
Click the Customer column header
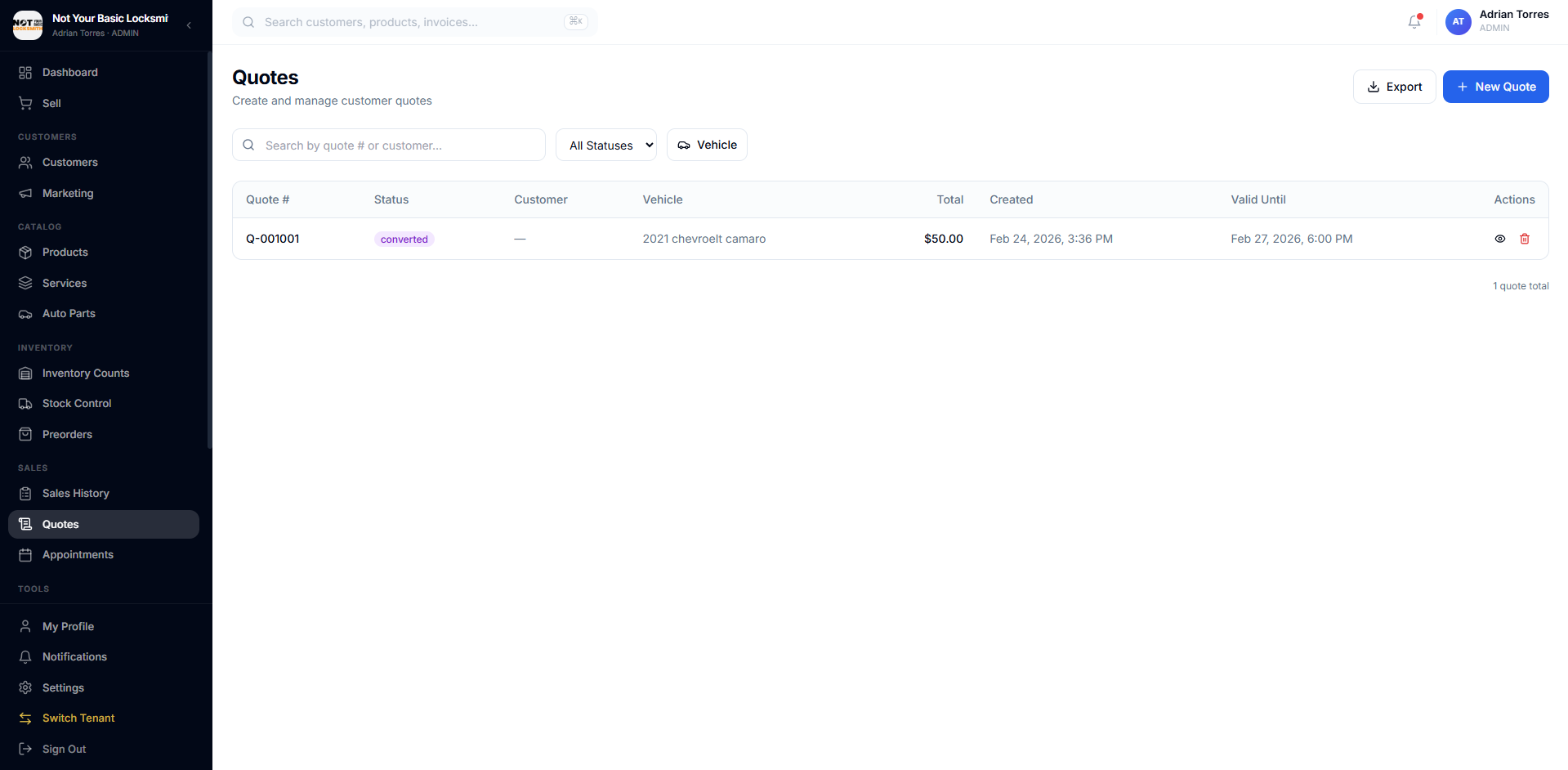(541, 199)
